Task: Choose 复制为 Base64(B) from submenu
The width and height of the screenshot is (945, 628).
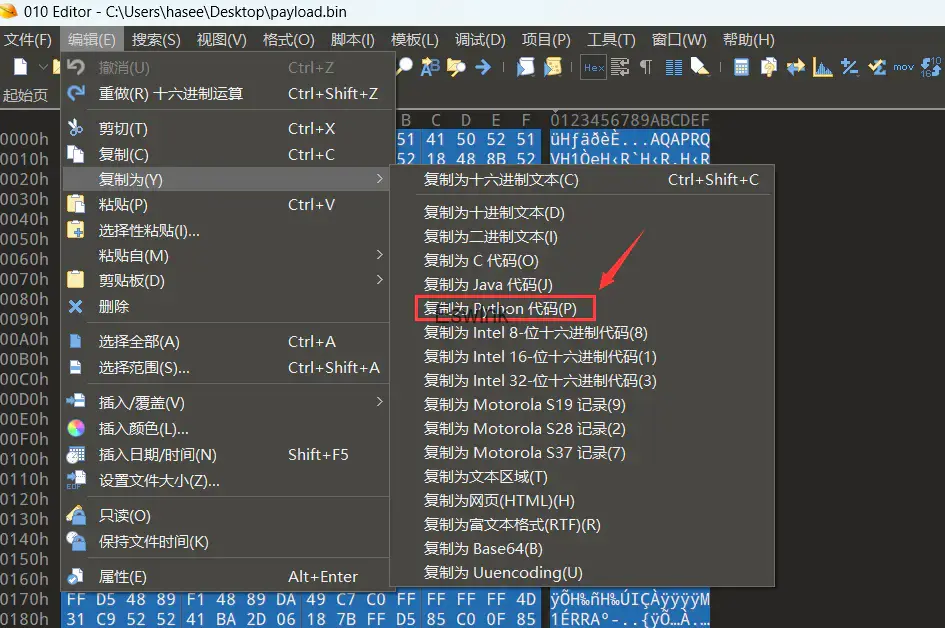Action: click(x=483, y=549)
